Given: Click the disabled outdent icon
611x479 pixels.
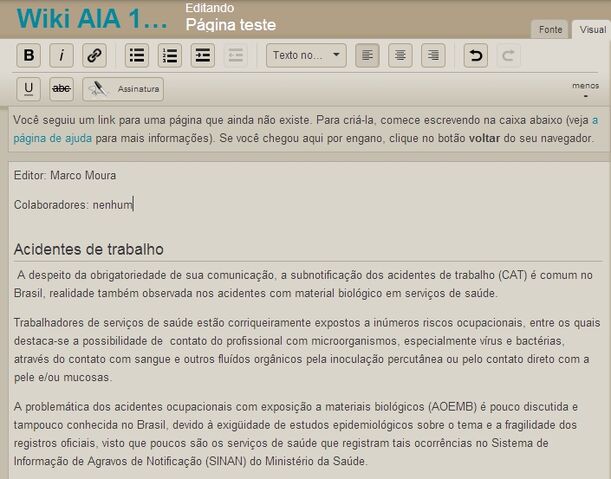Looking at the screenshot, I should tap(236, 55).
